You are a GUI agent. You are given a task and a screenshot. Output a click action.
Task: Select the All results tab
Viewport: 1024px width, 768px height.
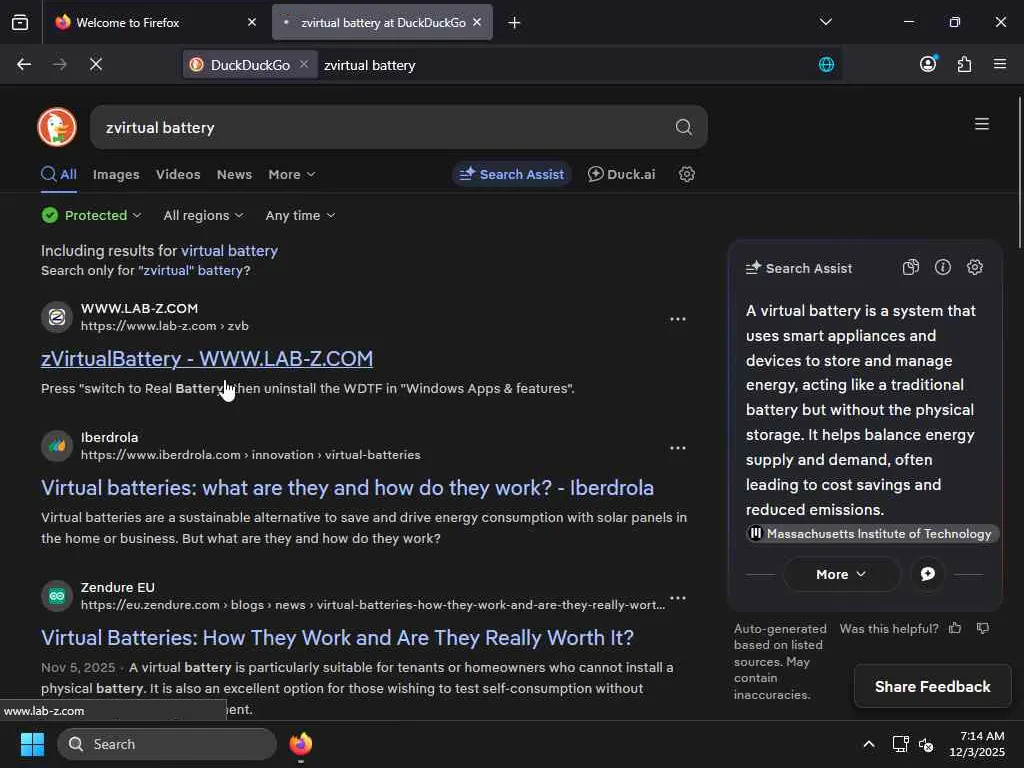pyautogui.click(x=59, y=174)
